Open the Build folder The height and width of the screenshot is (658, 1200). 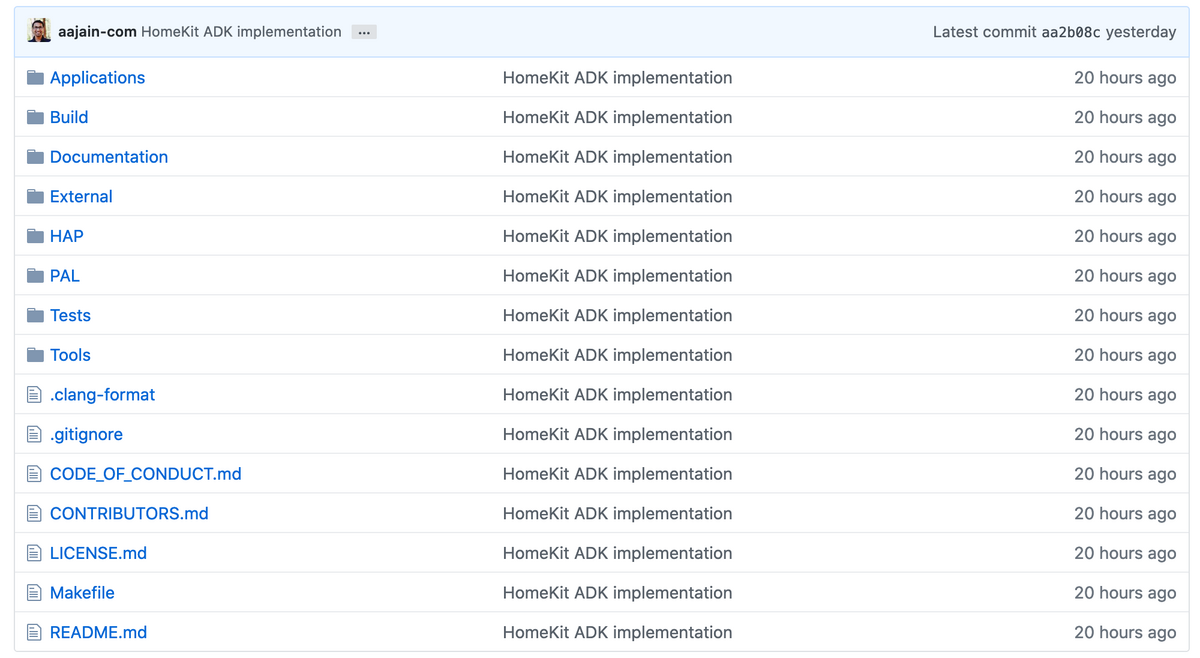pyautogui.click(x=69, y=117)
